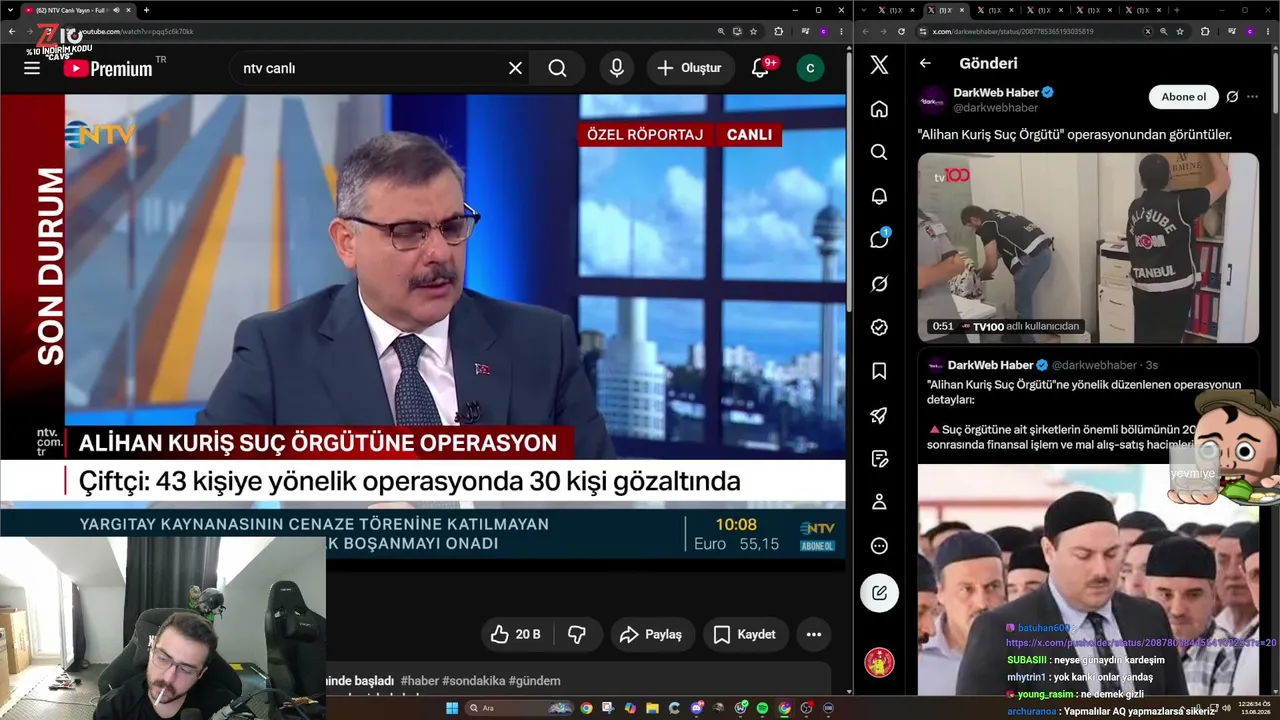The image size is (1280, 720).
Task: Open the YouTube account avatar menu
Action: tap(810, 68)
